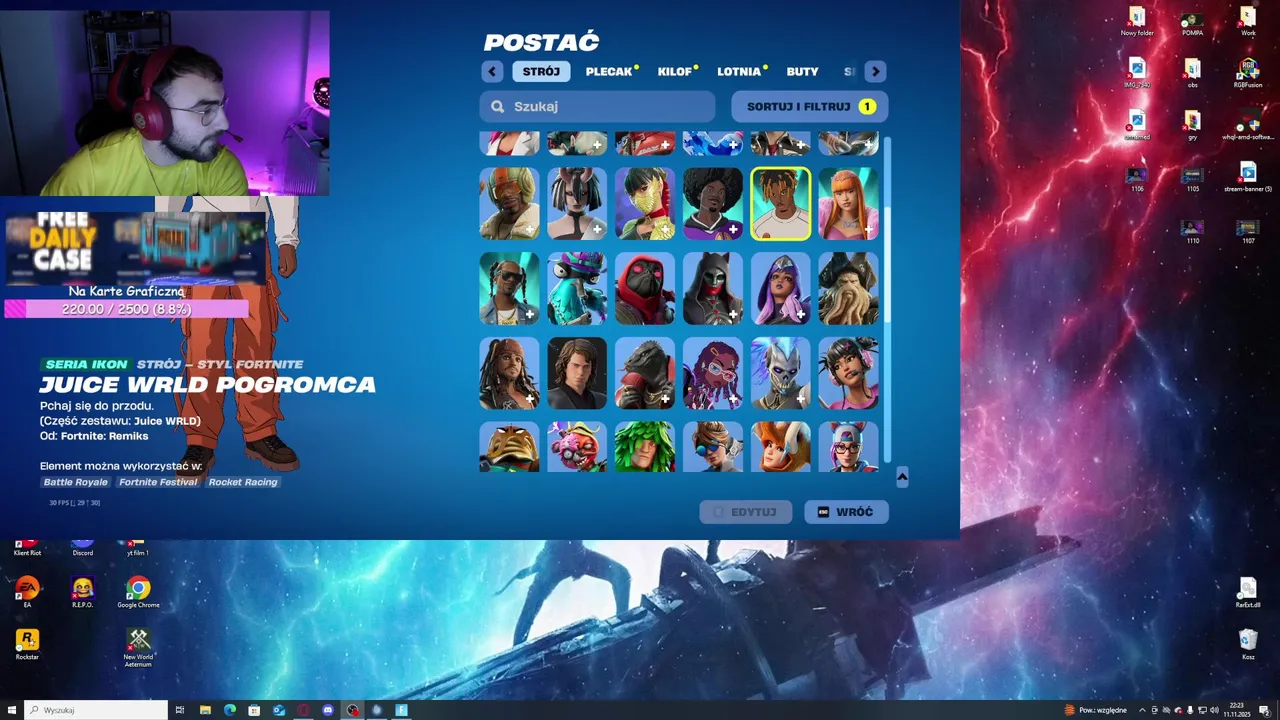
Task: Click the Na Kartę Graficzną progress bar
Action: (126, 309)
